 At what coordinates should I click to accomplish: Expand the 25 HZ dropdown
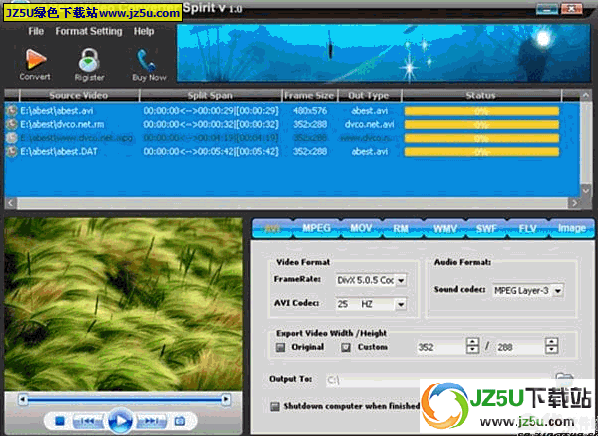(401, 304)
